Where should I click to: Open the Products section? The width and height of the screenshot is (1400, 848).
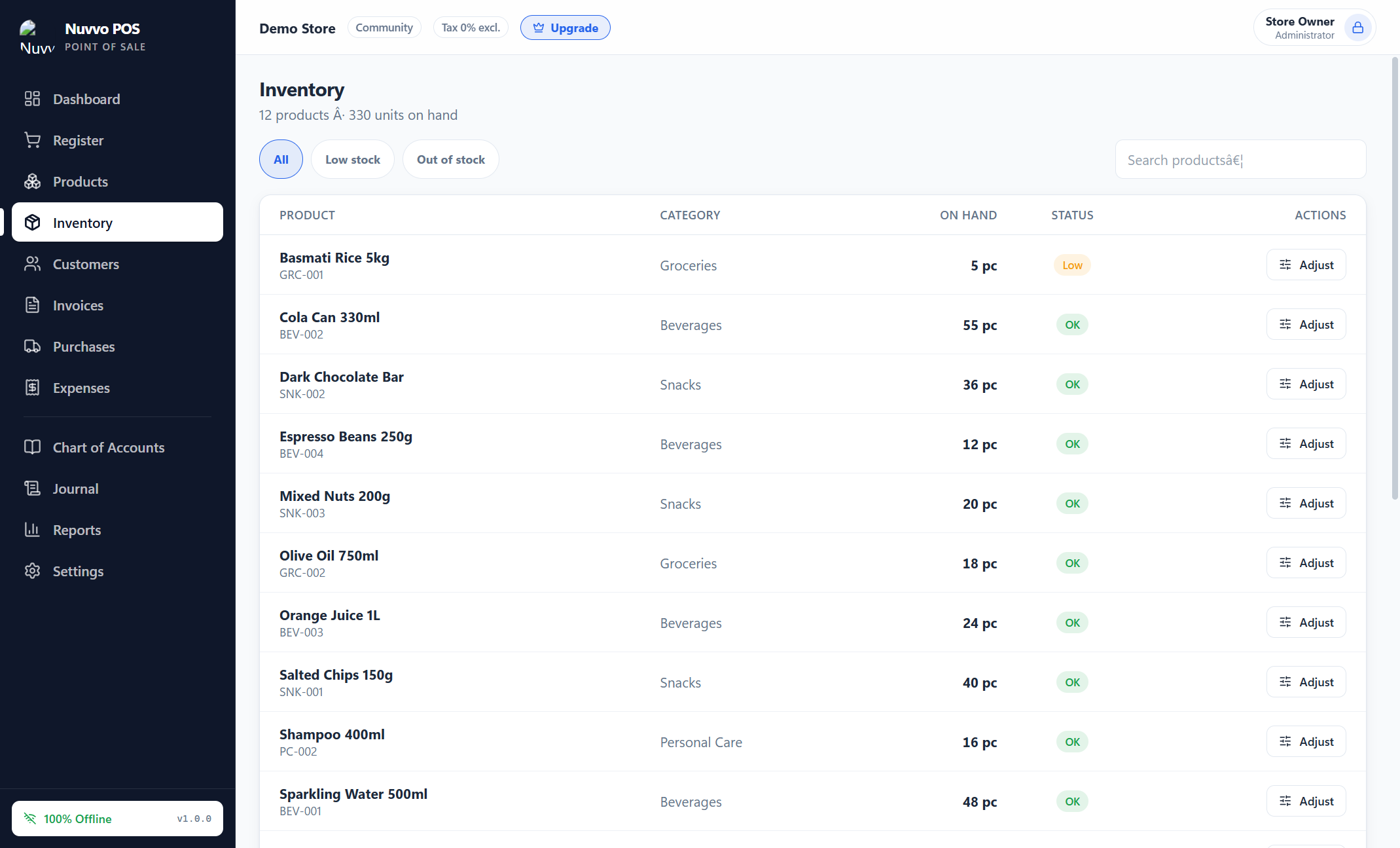pos(118,181)
